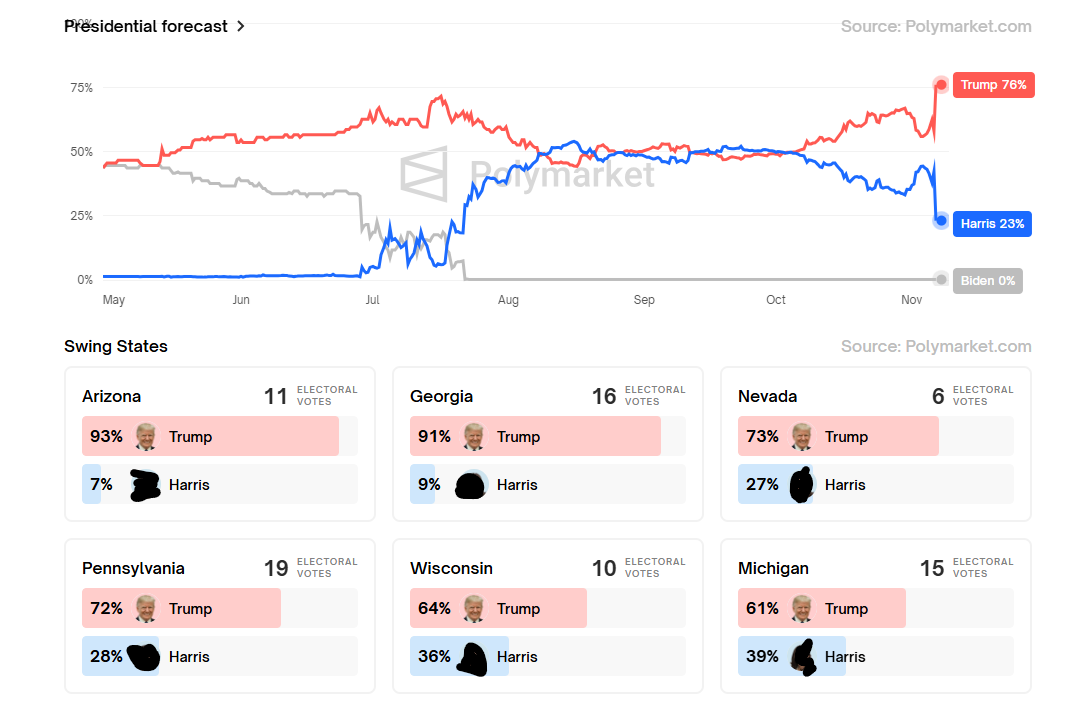Click the Trump 76% chart label
The image size is (1088, 722).
pos(993,85)
